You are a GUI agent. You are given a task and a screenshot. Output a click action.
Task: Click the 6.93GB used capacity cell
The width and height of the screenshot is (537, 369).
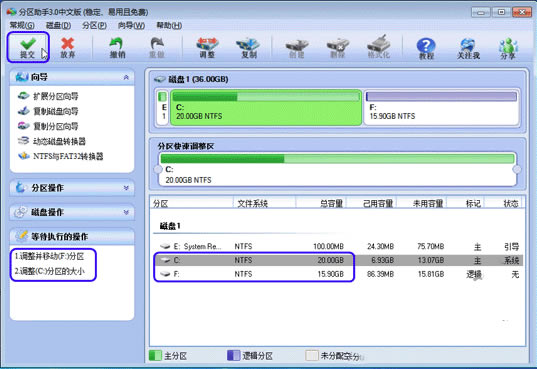(383, 260)
